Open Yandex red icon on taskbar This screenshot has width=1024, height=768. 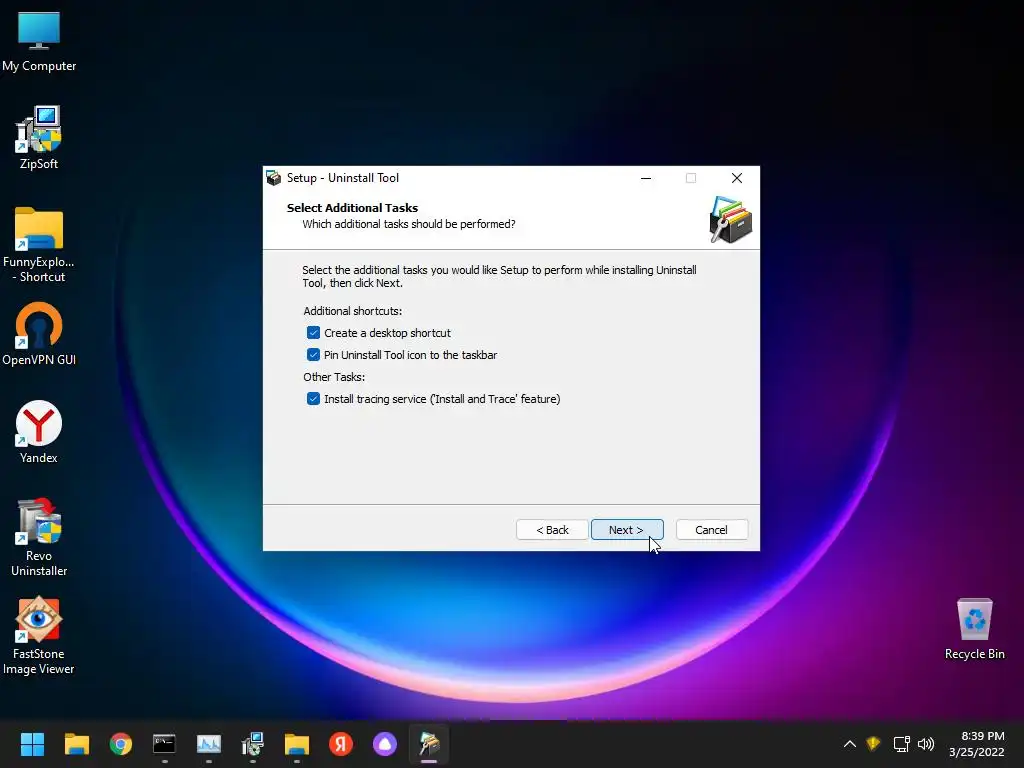tap(341, 744)
